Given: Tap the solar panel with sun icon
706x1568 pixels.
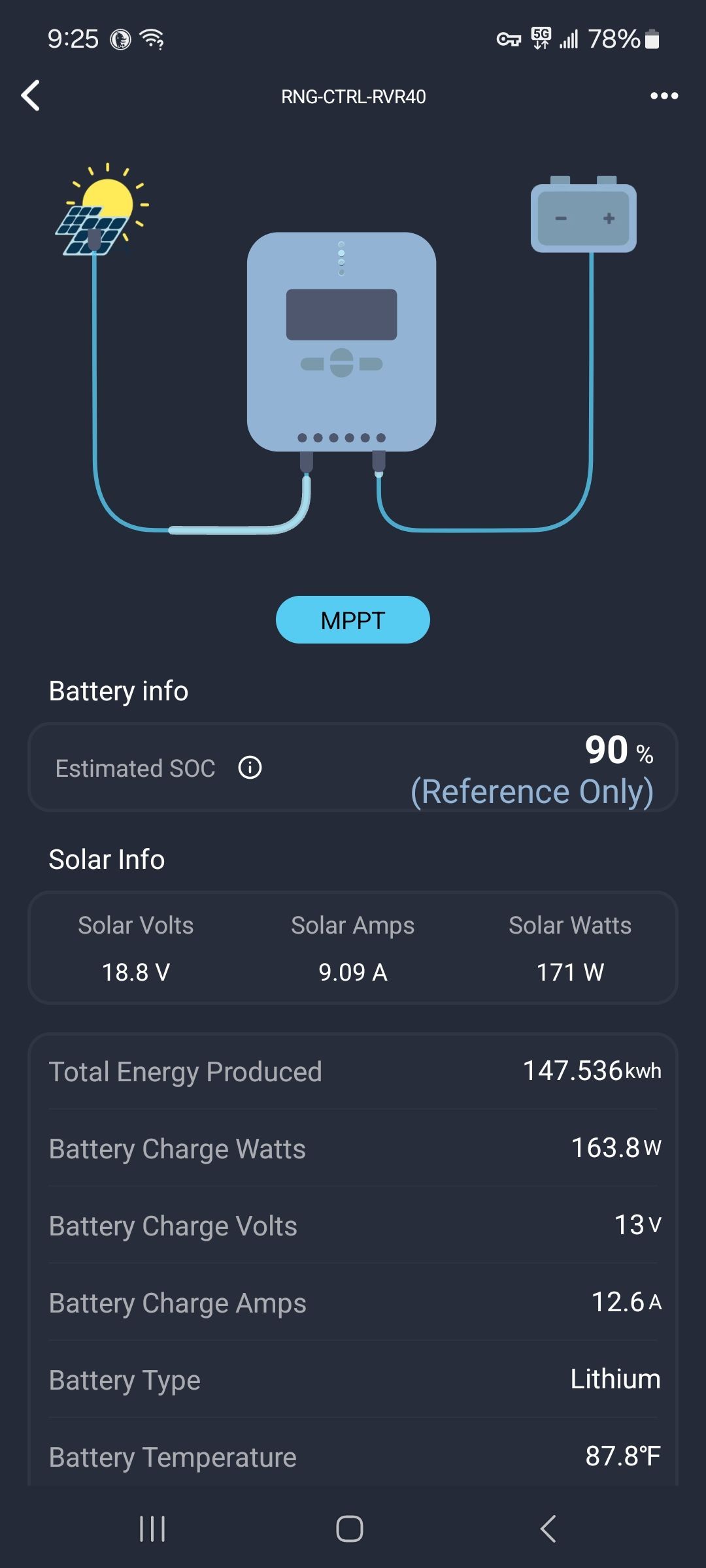Looking at the screenshot, I should pos(102,209).
